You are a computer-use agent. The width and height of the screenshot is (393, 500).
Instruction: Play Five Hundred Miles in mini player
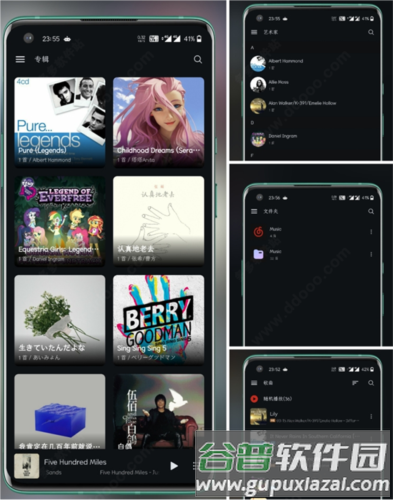[x=174, y=466]
